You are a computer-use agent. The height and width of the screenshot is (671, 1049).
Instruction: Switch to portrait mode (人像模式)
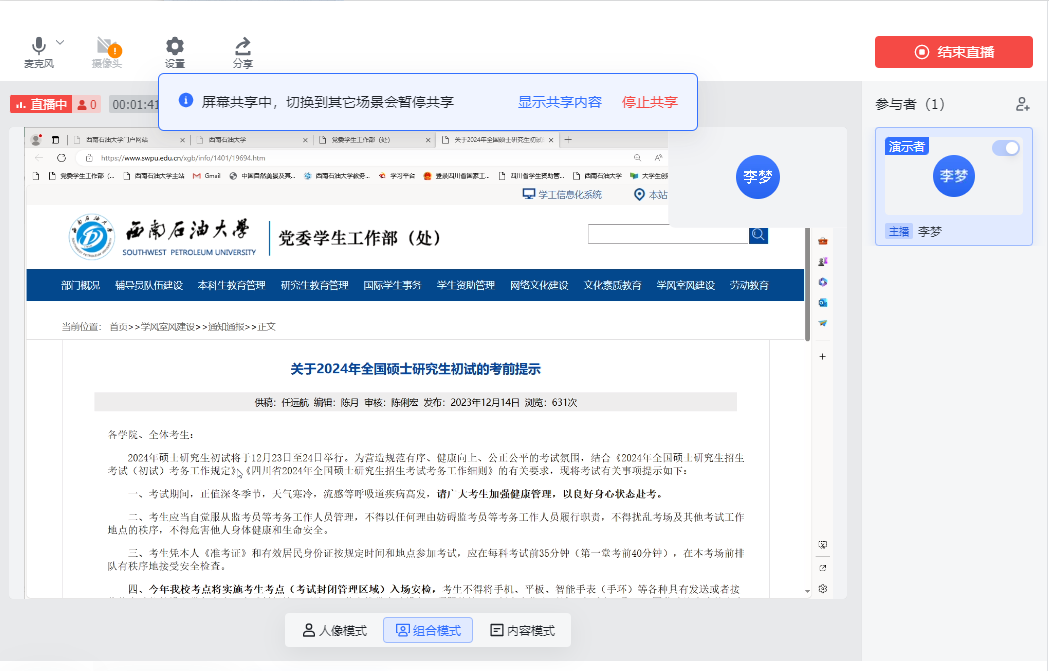coord(335,631)
